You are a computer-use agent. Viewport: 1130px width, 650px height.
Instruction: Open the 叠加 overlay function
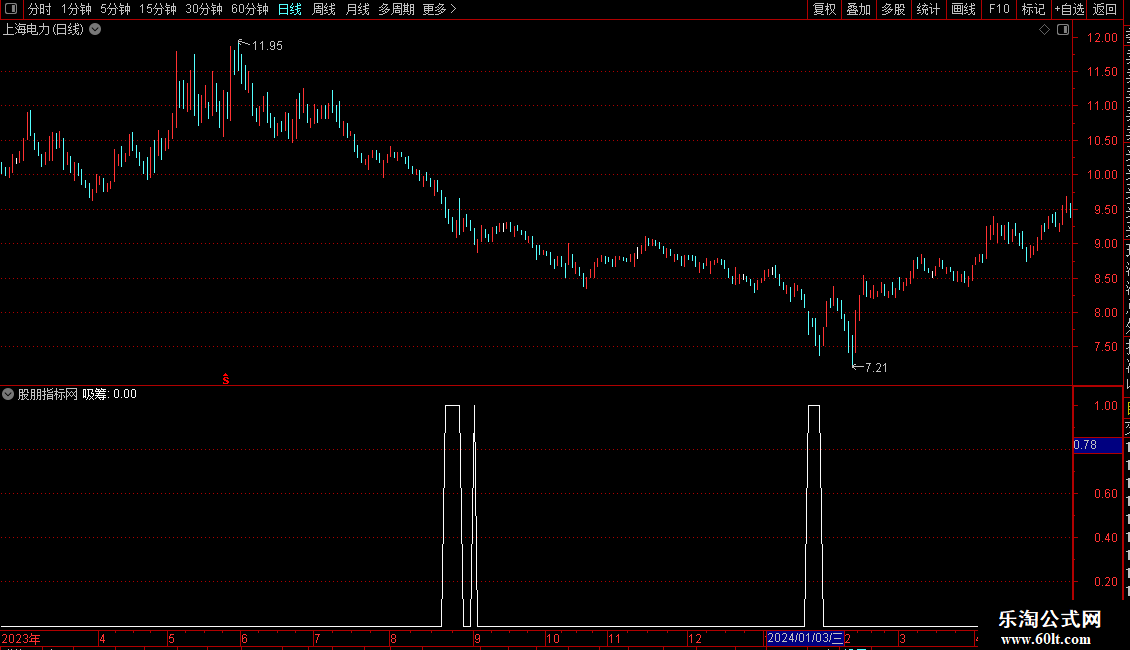[858, 9]
